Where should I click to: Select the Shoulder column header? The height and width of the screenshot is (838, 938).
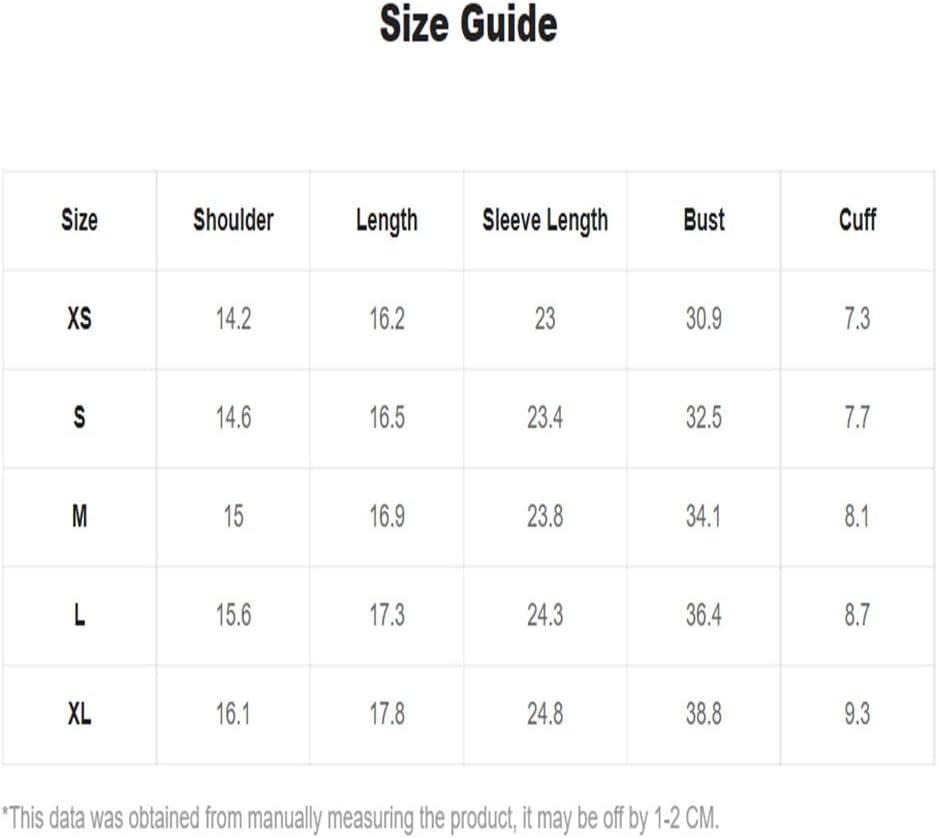(233, 220)
